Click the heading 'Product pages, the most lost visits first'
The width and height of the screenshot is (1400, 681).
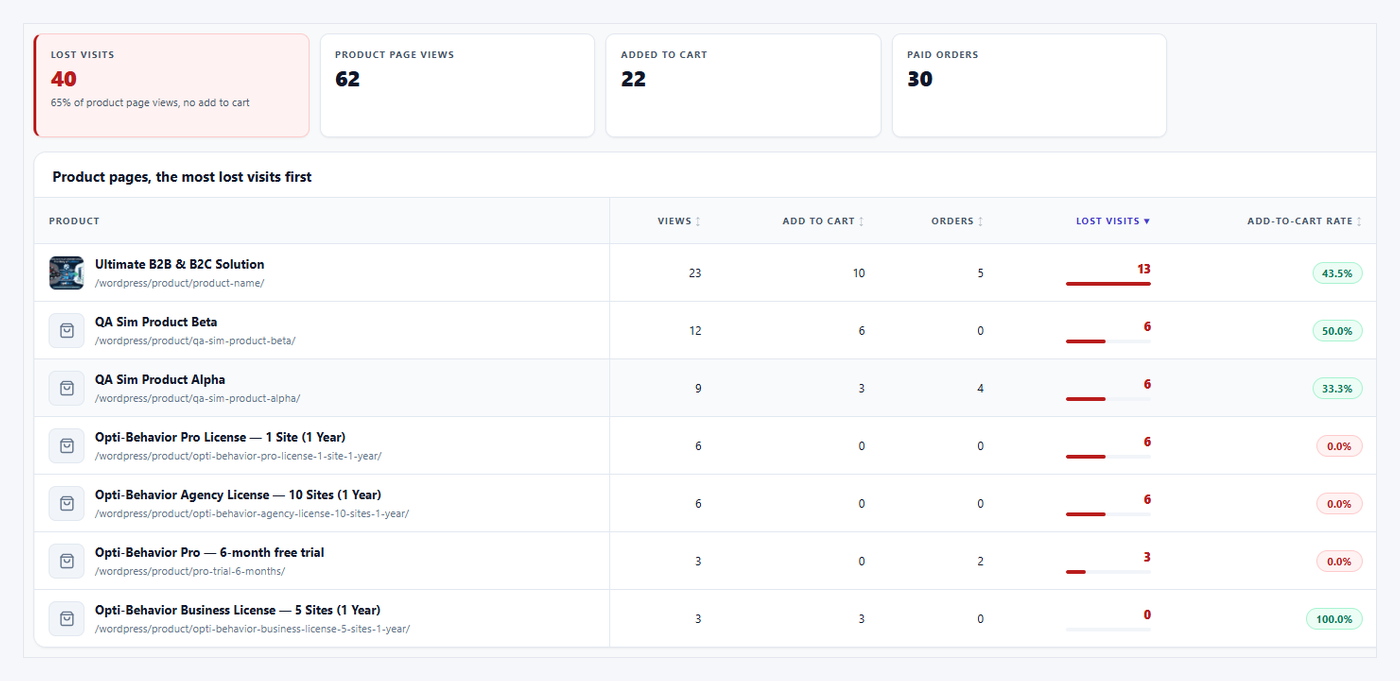click(x=182, y=177)
